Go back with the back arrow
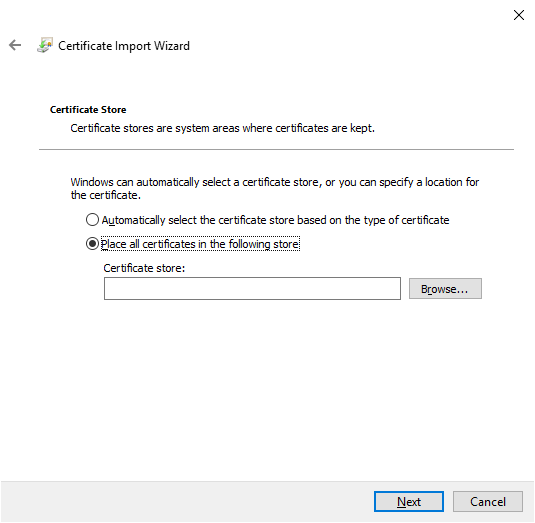Image resolution: width=535 pixels, height=523 pixels. pyautogui.click(x=15, y=45)
